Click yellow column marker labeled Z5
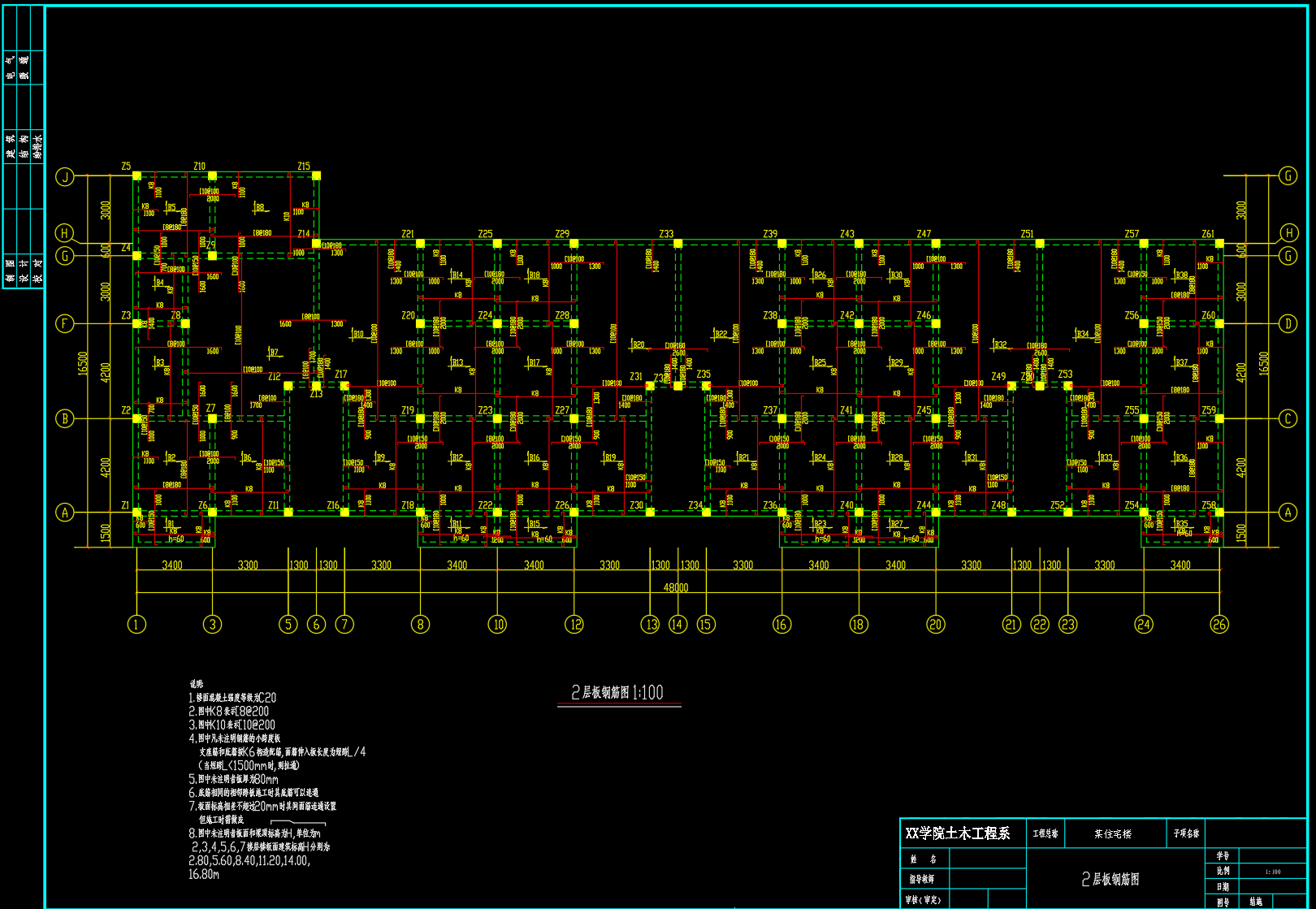This screenshot has height=909, width=1316. (136, 175)
